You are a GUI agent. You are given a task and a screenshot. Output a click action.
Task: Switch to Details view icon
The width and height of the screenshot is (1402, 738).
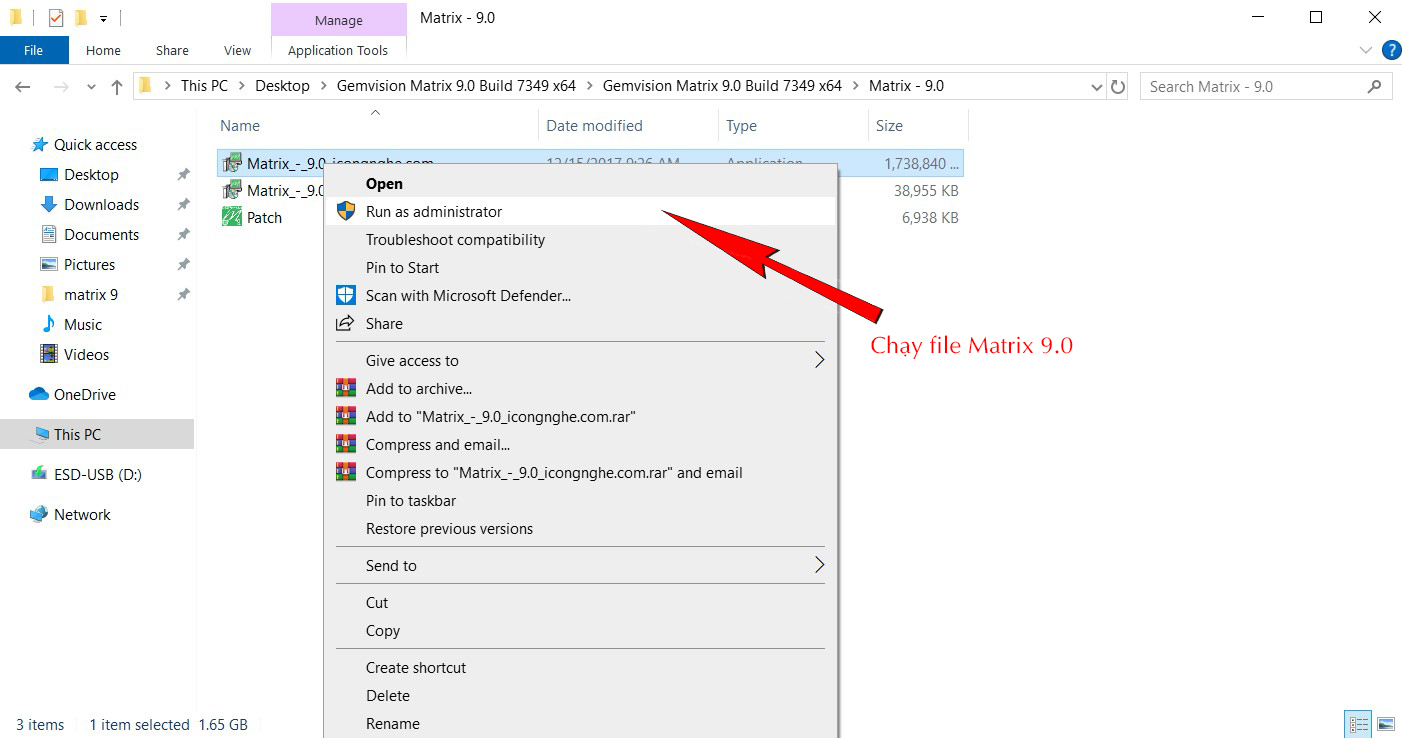click(1359, 724)
